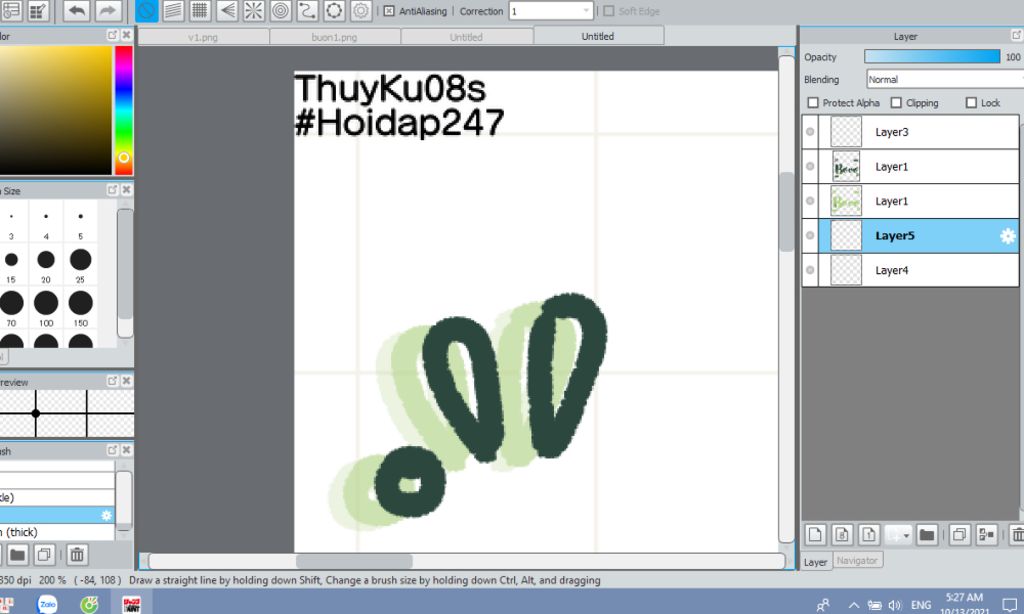Enable the crisscross grid snap icon
1024x614 pixels.
pos(200,10)
